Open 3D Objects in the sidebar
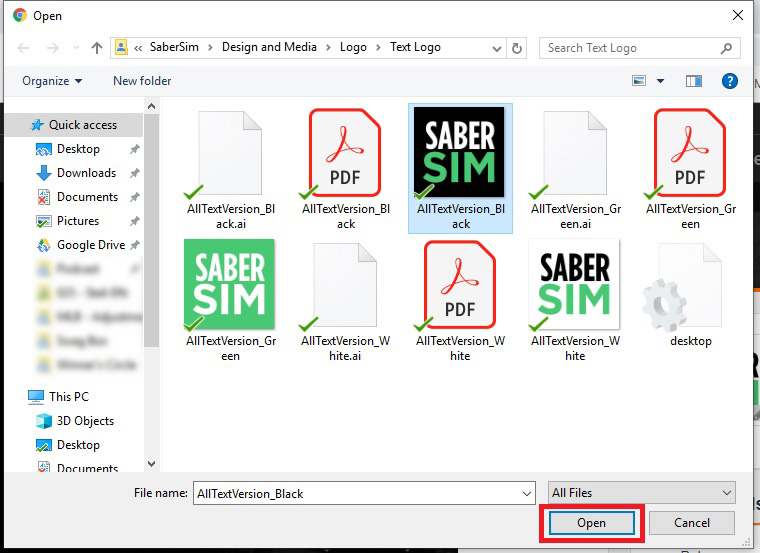 click(85, 421)
